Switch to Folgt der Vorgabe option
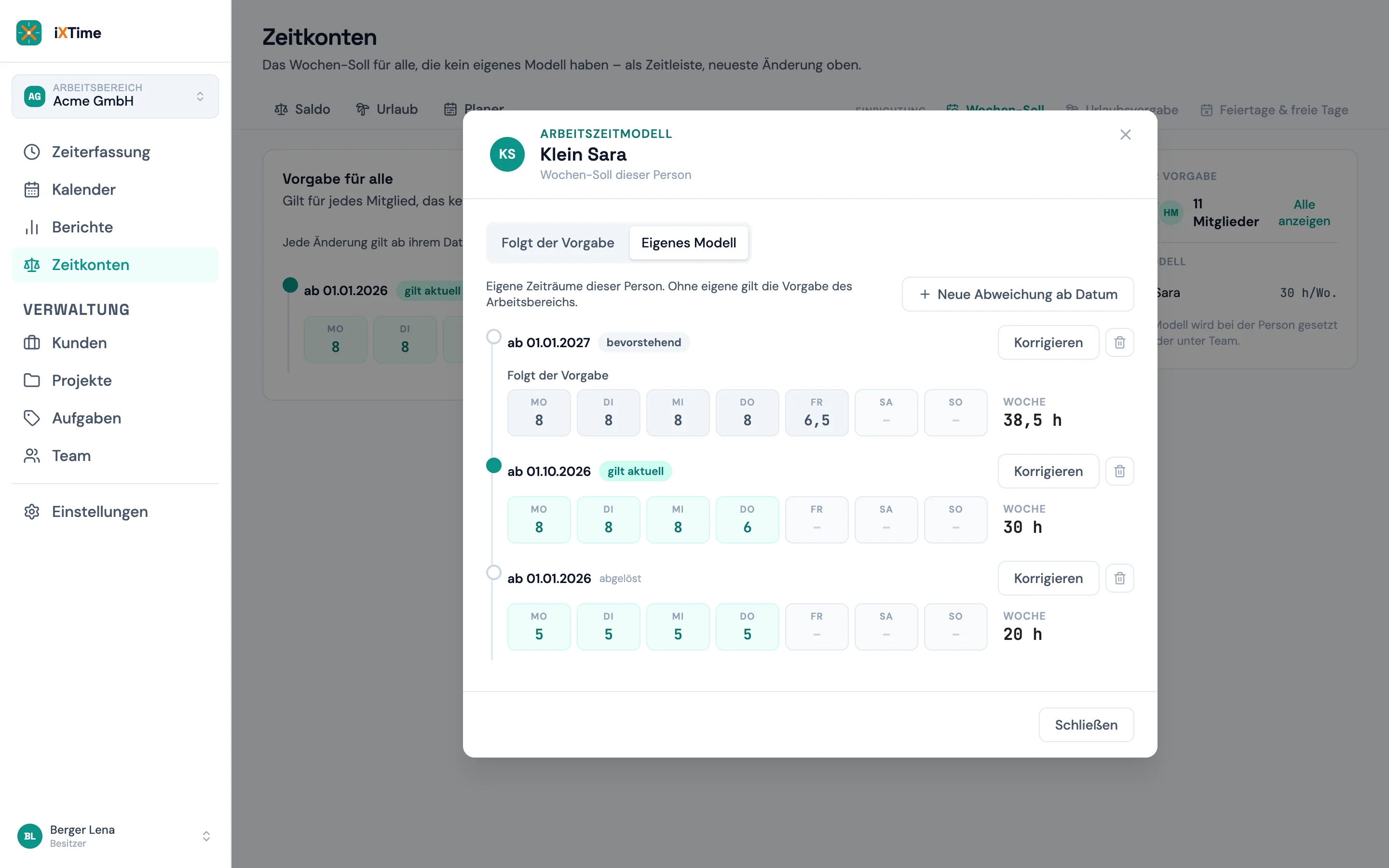Image resolution: width=1389 pixels, height=868 pixels. [558, 243]
